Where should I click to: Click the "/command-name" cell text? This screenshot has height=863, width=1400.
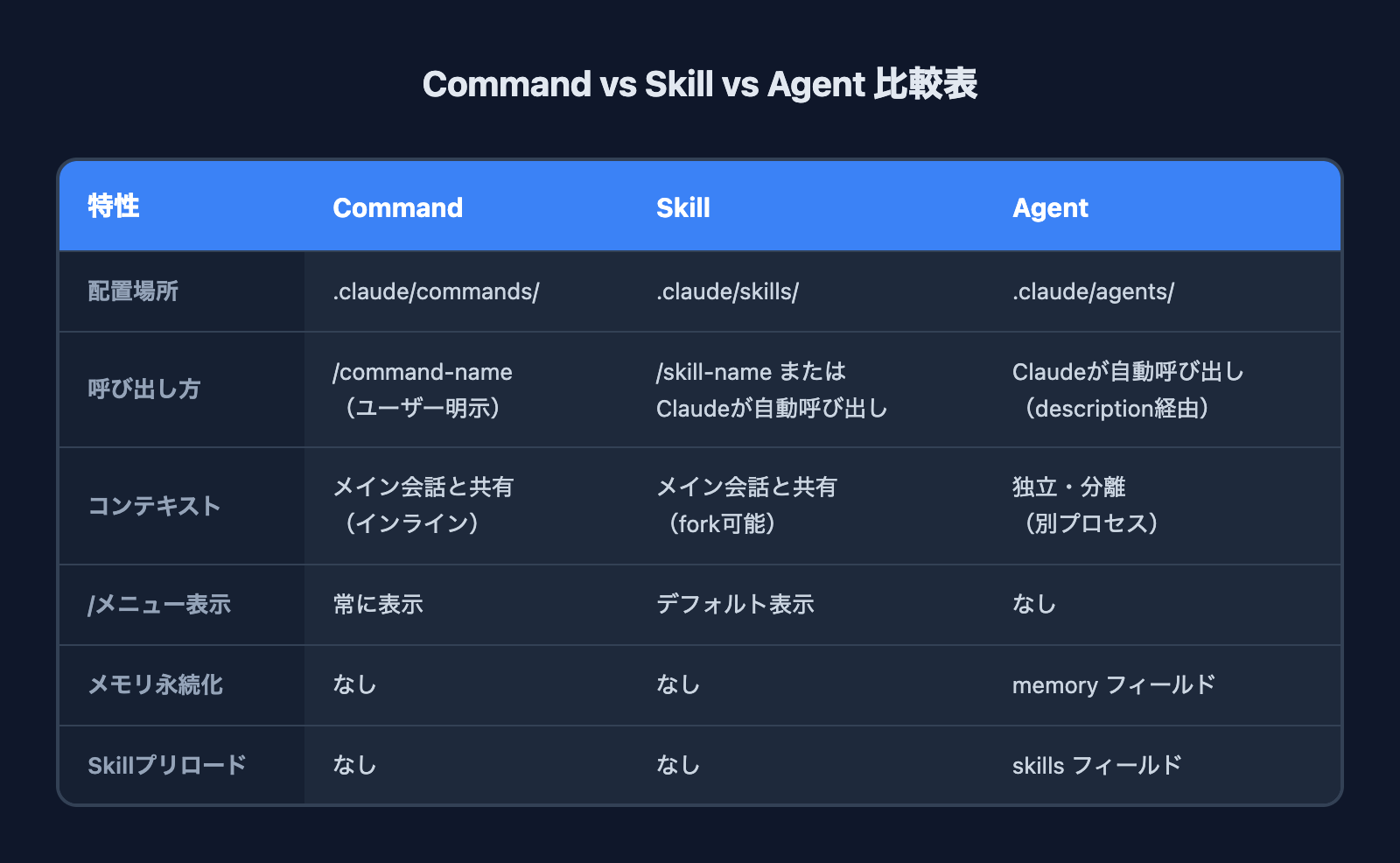click(423, 372)
